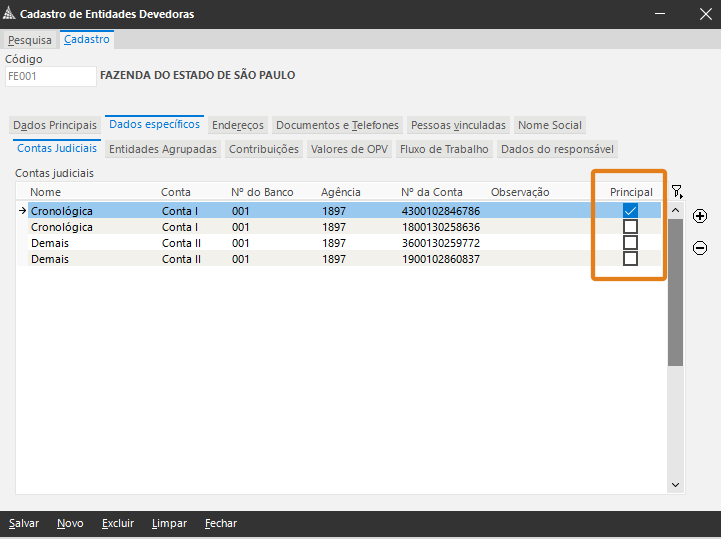Click the Código input field FE001
721x539 pixels.
click(x=51, y=76)
